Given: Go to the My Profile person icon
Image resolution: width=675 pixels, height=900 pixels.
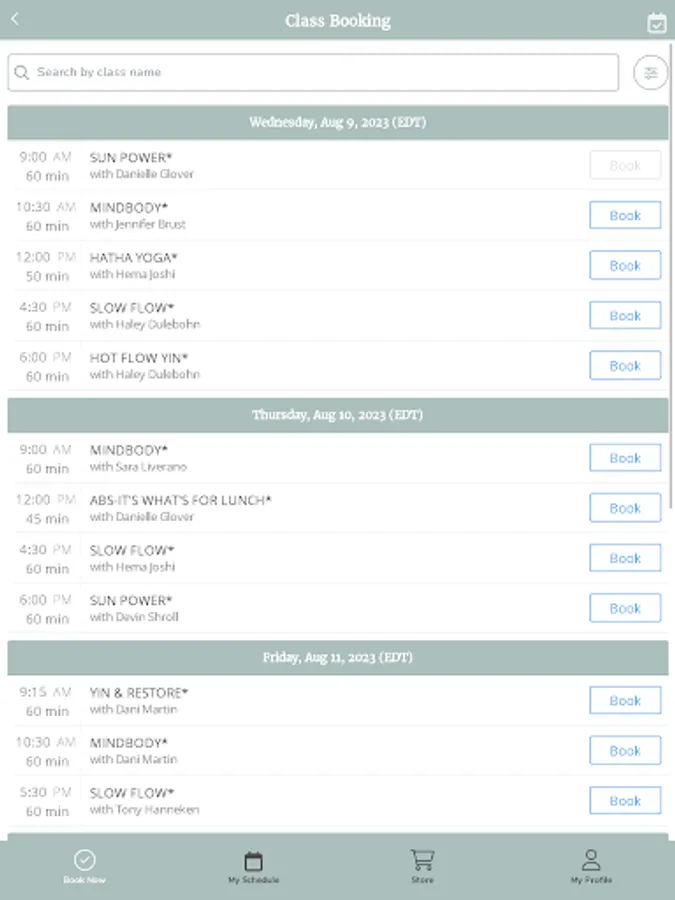Looking at the screenshot, I should (x=591, y=860).
